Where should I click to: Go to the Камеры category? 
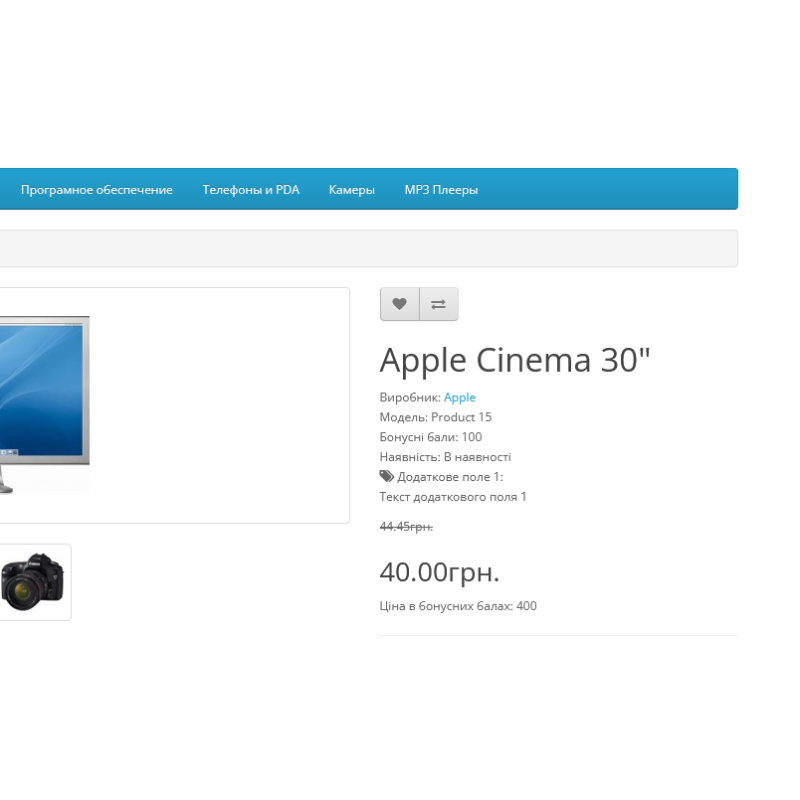[x=351, y=190]
